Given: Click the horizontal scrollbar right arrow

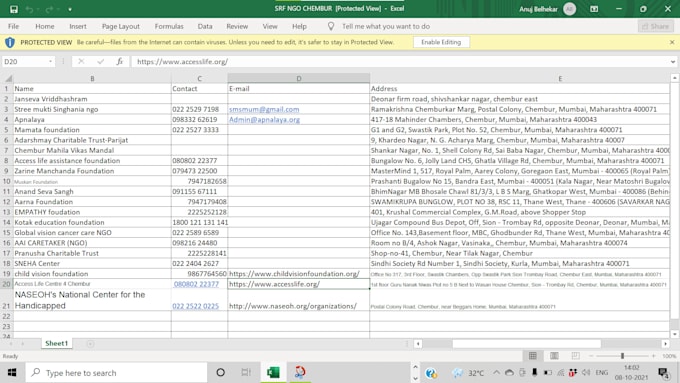Looking at the screenshot, I should [x=665, y=344].
